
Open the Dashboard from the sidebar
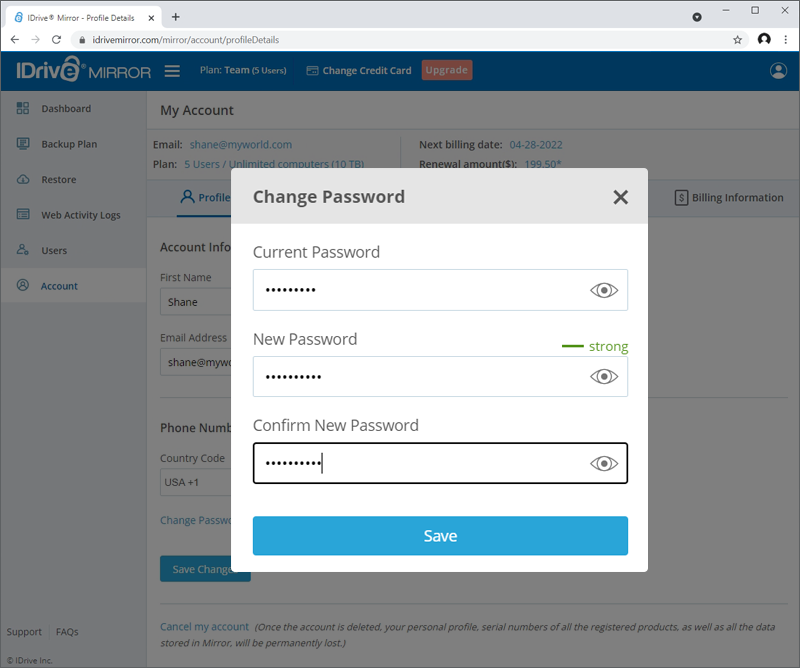click(x=65, y=108)
